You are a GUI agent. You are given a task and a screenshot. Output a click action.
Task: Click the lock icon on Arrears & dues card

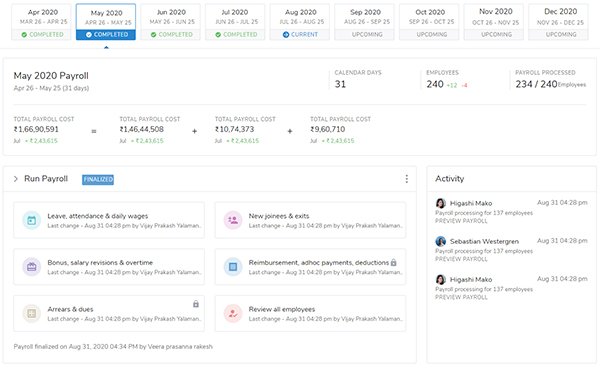pyautogui.click(x=196, y=304)
